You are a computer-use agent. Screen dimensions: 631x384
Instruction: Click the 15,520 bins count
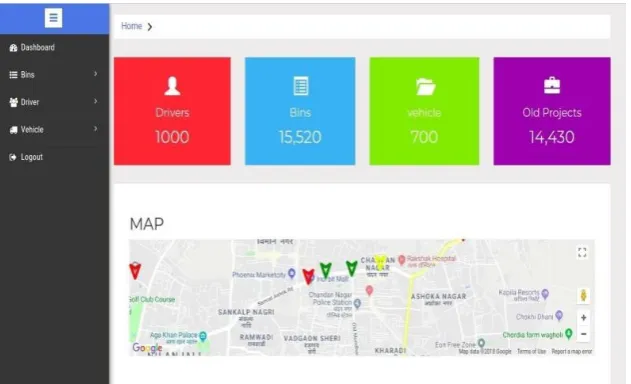pyautogui.click(x=300, y=137)
